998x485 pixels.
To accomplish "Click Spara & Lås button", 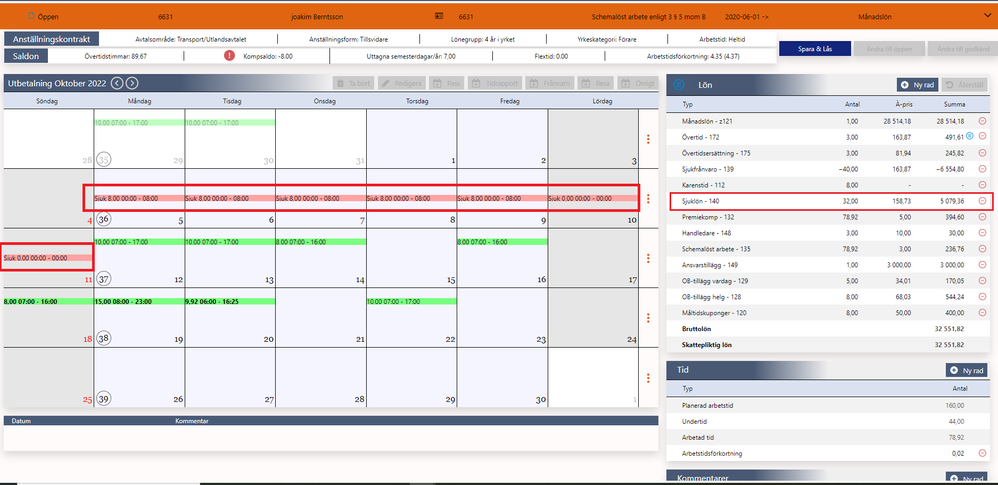I will pos(815,48).
